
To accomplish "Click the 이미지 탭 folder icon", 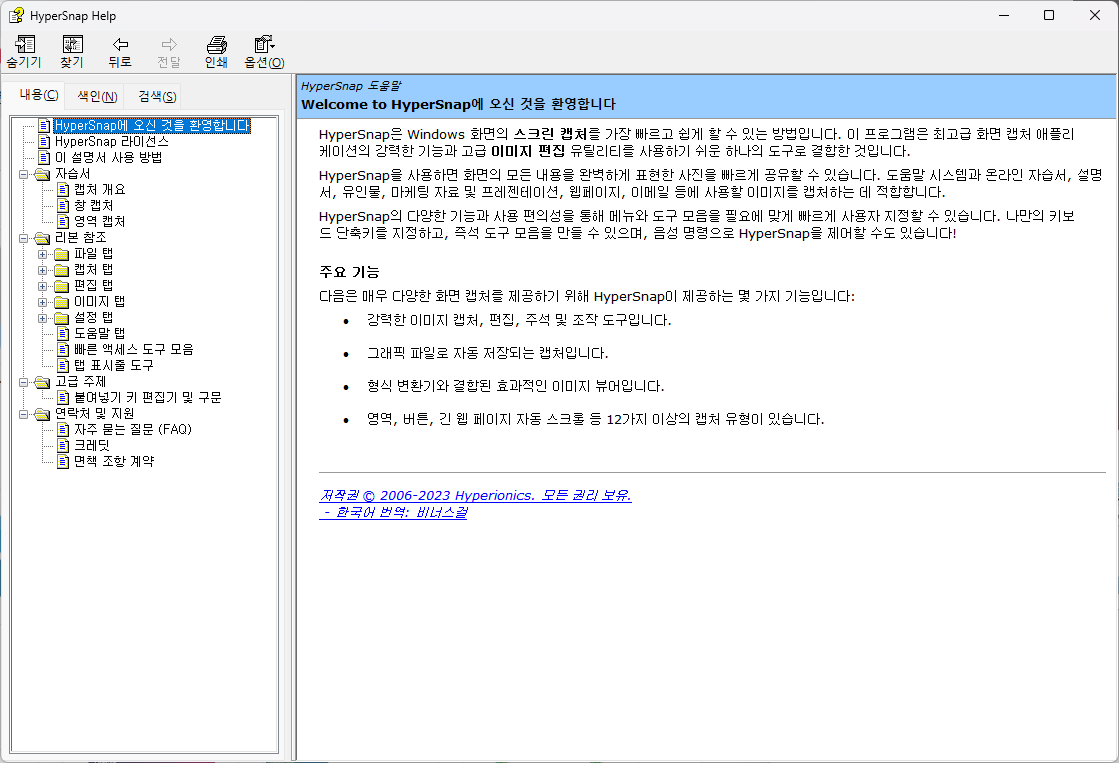I will pos(62,302).
